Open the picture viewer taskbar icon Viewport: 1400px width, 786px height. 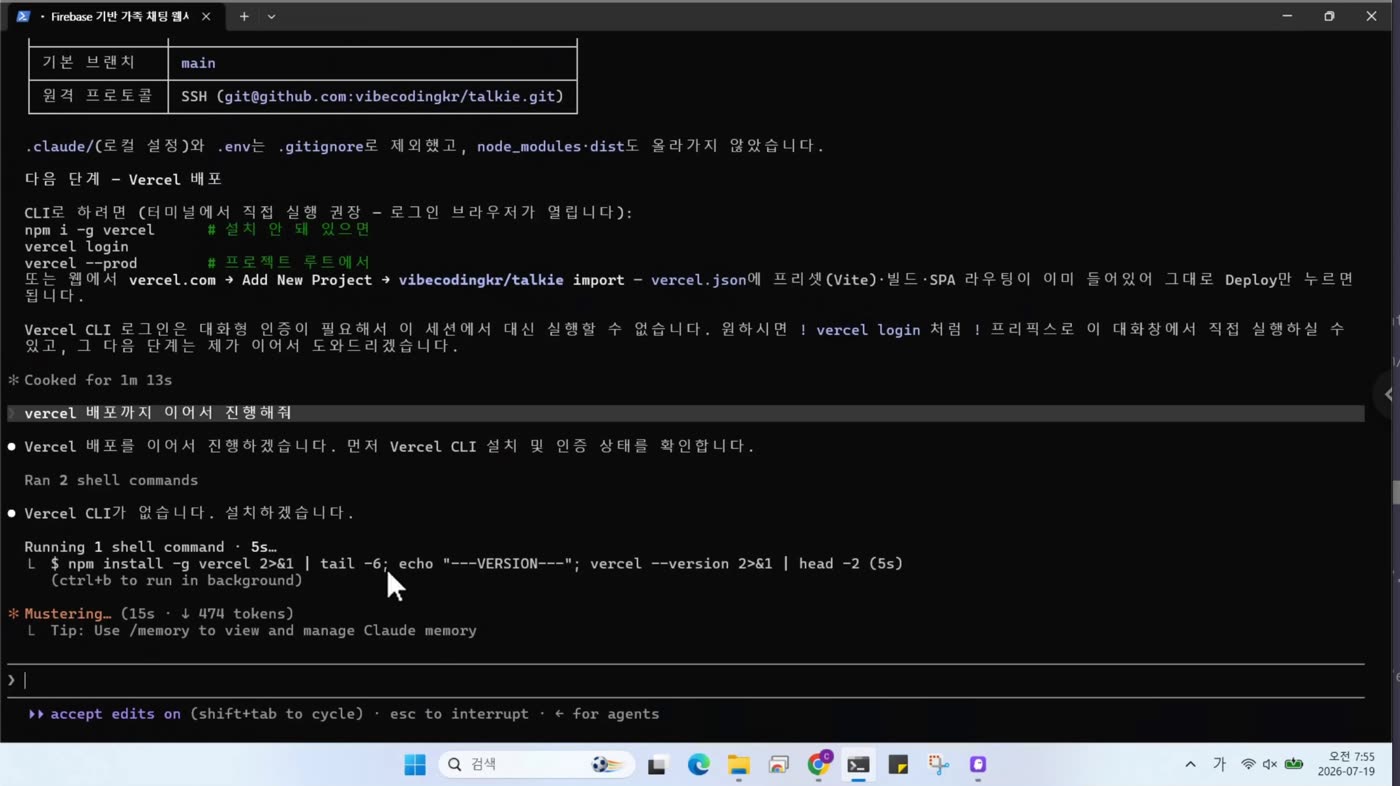[778, 765]
